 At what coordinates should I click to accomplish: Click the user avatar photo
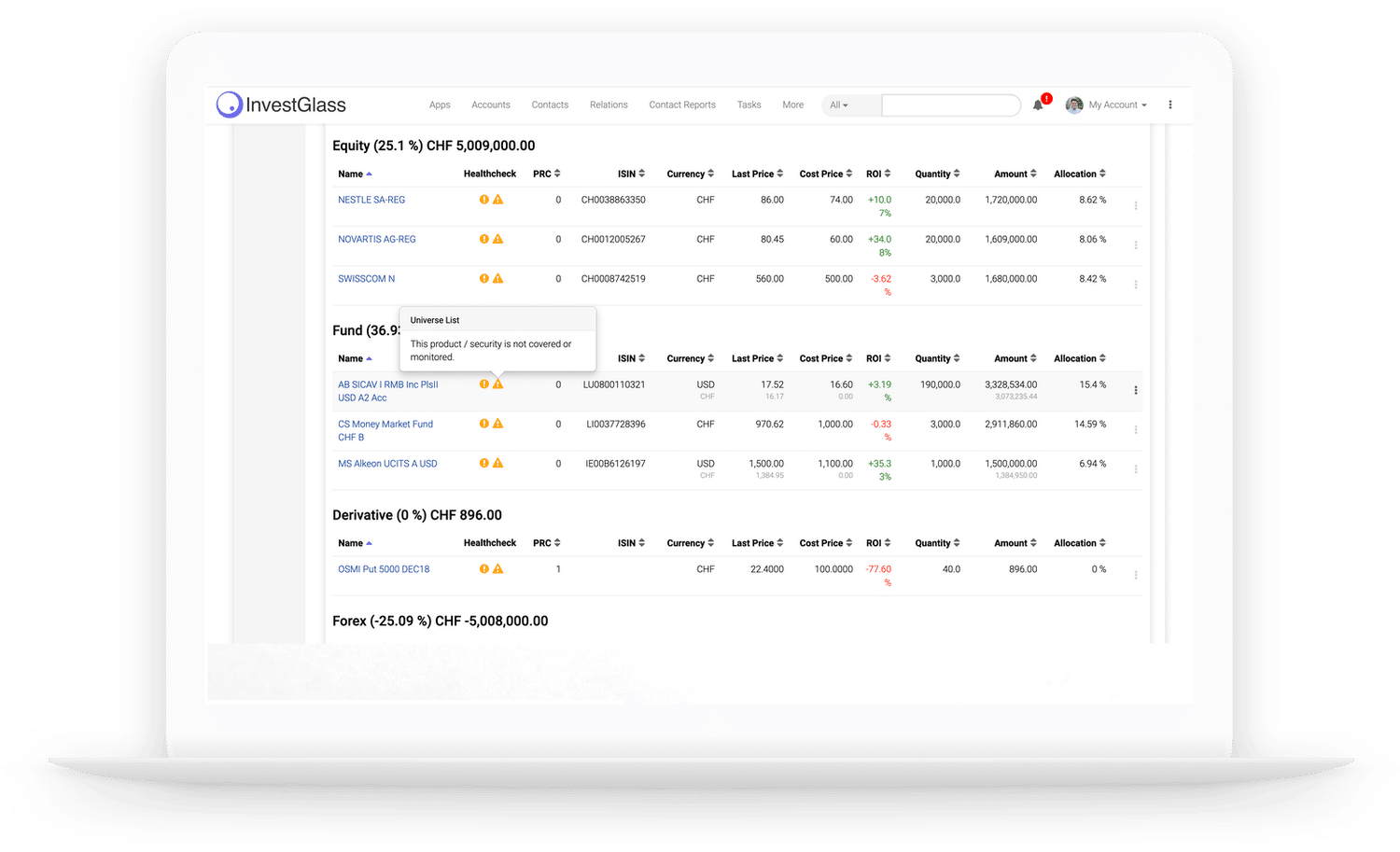1074,105
